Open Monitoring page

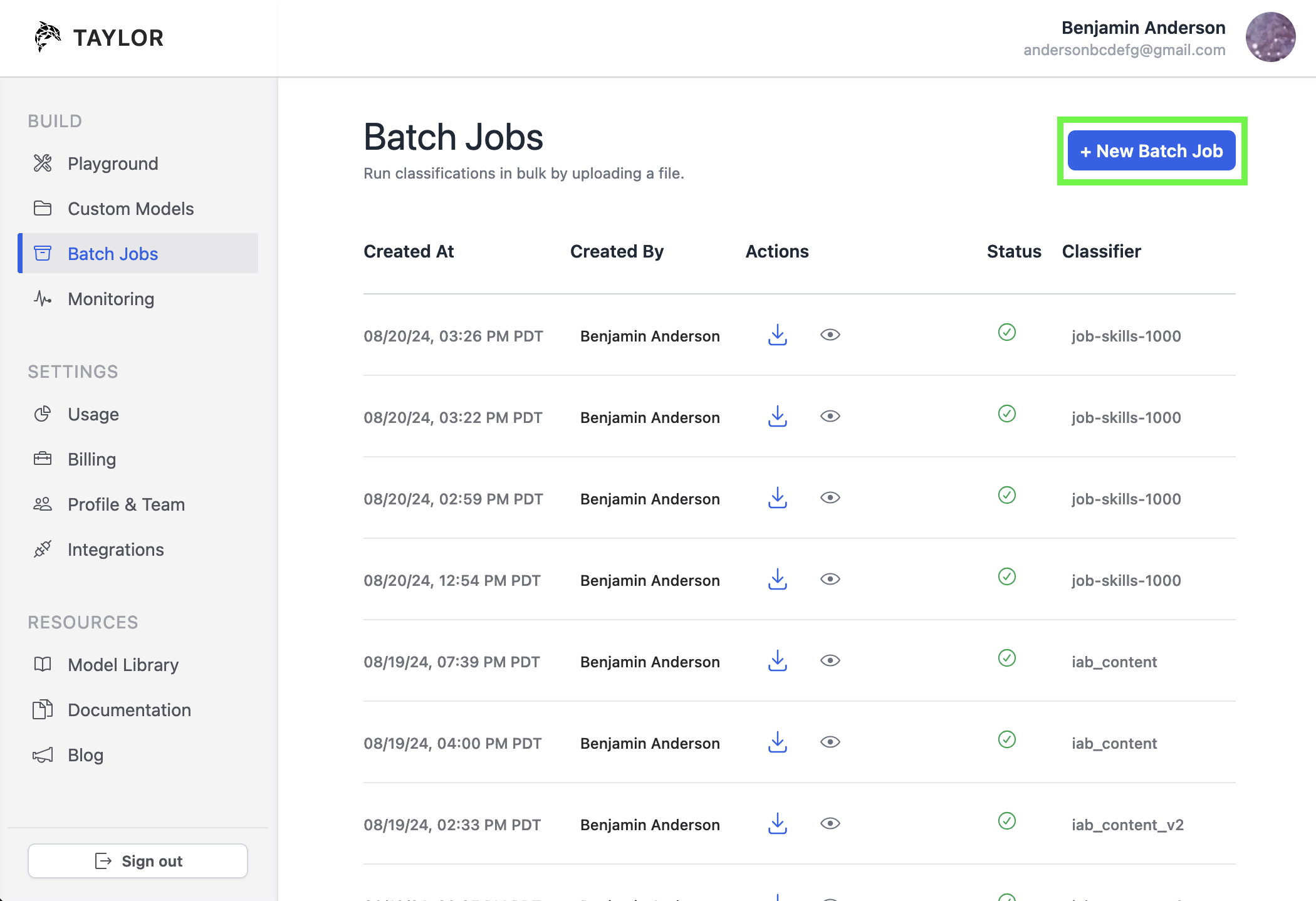click(x=138, y=298)
